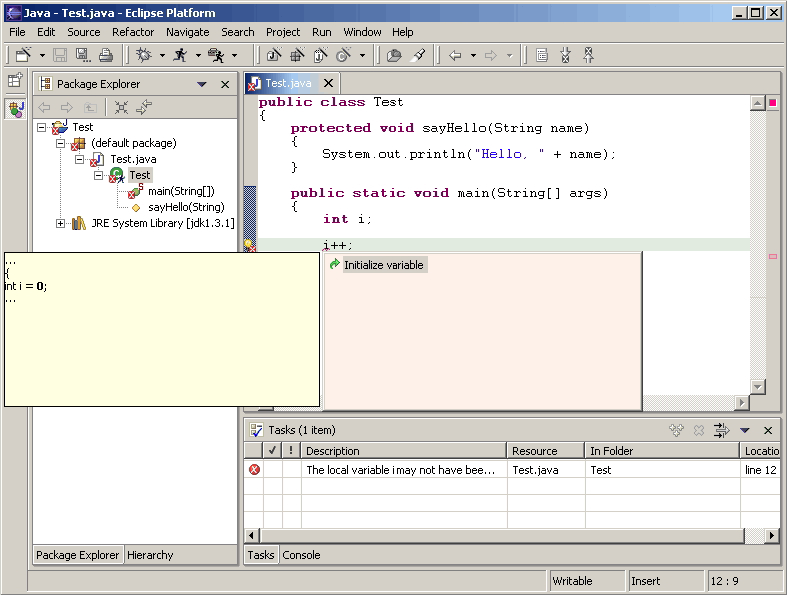Click the Run running-man icon
The width and height of the screenshot is (787, 595).
tap(180, 55)
